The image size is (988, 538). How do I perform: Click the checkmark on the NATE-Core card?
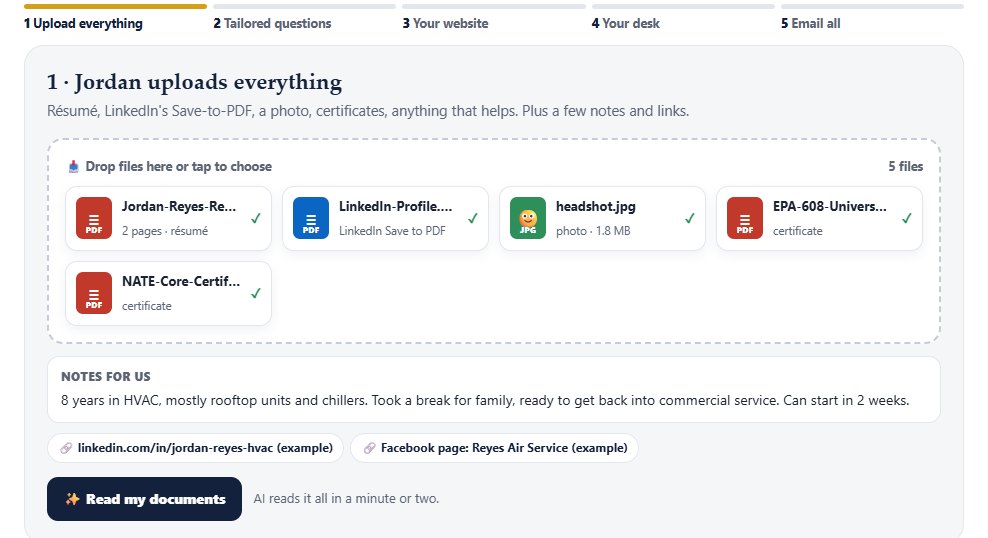click(256, 293)
